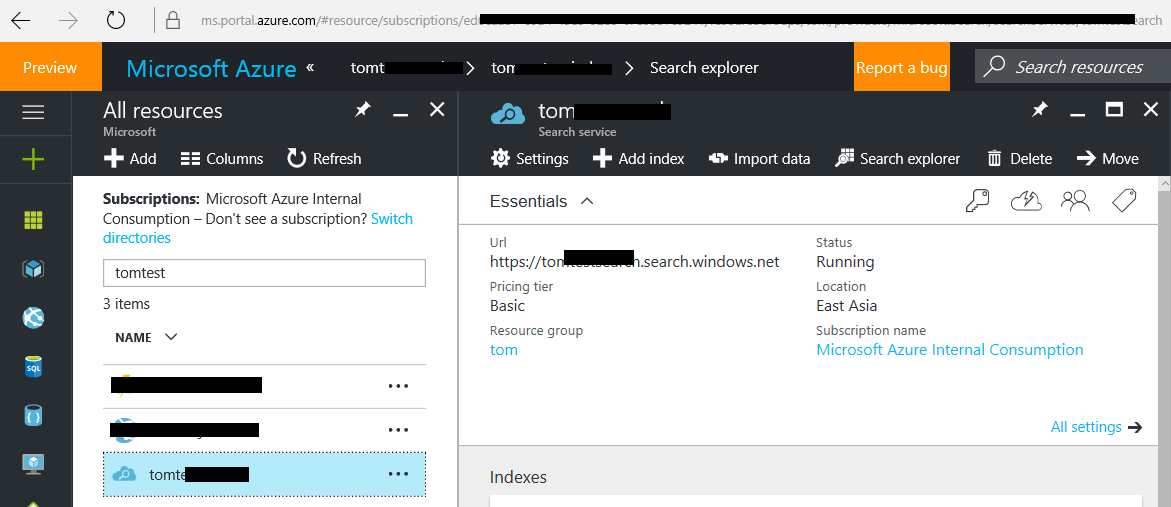The image size is (1171, 507).
Task: Toggle the NAME column sort chevron
Action: pos(171,337)
